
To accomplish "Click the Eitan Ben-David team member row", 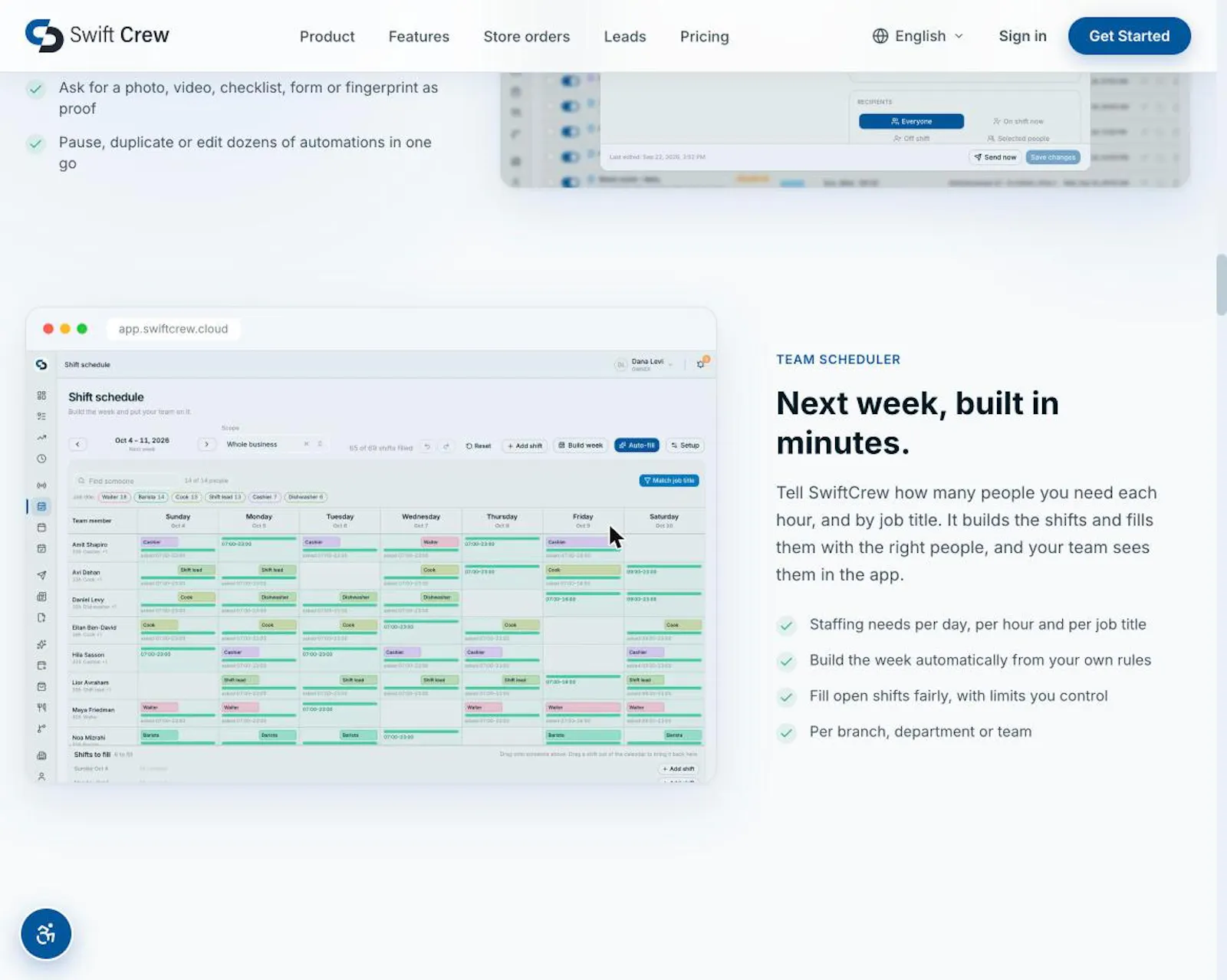I will pyautogui.click(x=387, y=630).
